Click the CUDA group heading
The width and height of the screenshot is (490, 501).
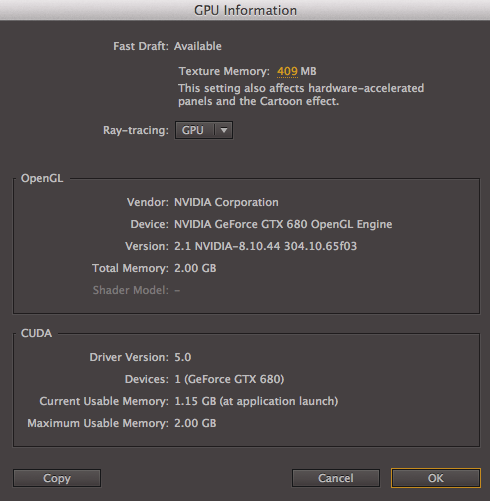point(36,333)
